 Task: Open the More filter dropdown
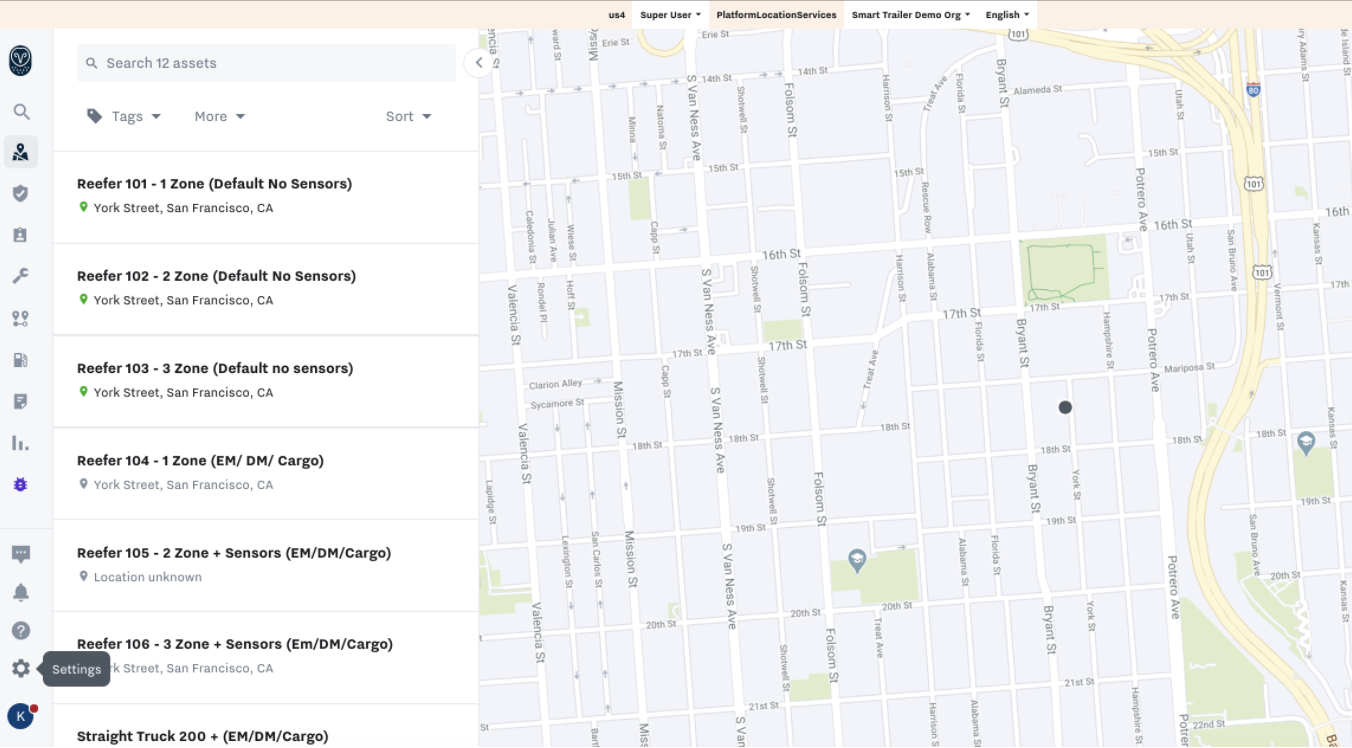220,116
